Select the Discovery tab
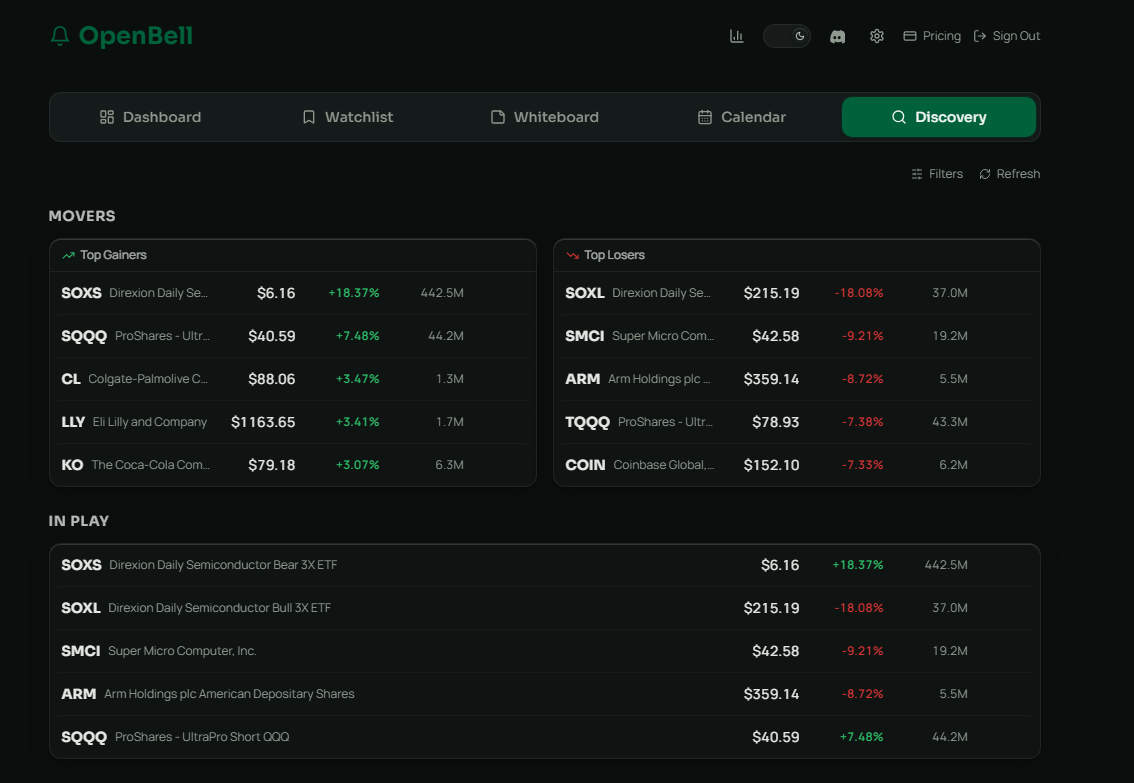This screenshot has height=783, width=1134. pos(939,117)
